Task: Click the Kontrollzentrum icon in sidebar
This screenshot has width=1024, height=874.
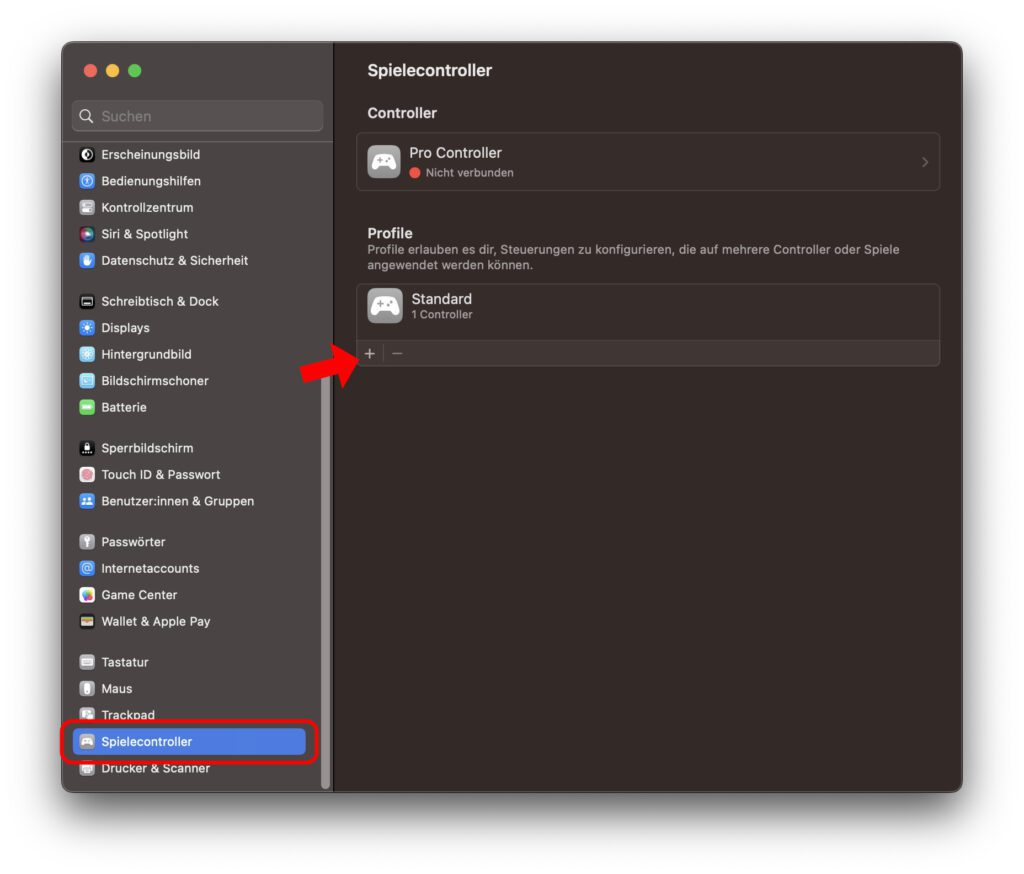Action: [x=87, y=208]
